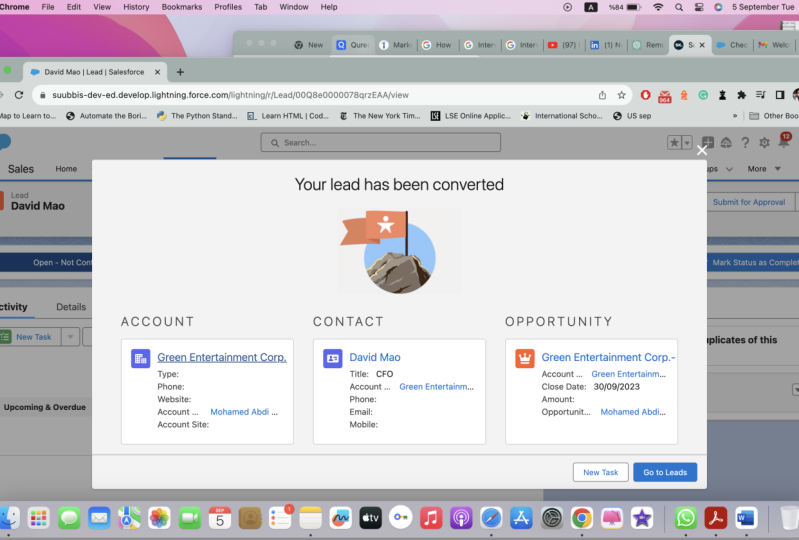The width and height of the screenshot is (799, 540).
Task: Open Apple Music from the Dock
Action: tap(431, 518)
